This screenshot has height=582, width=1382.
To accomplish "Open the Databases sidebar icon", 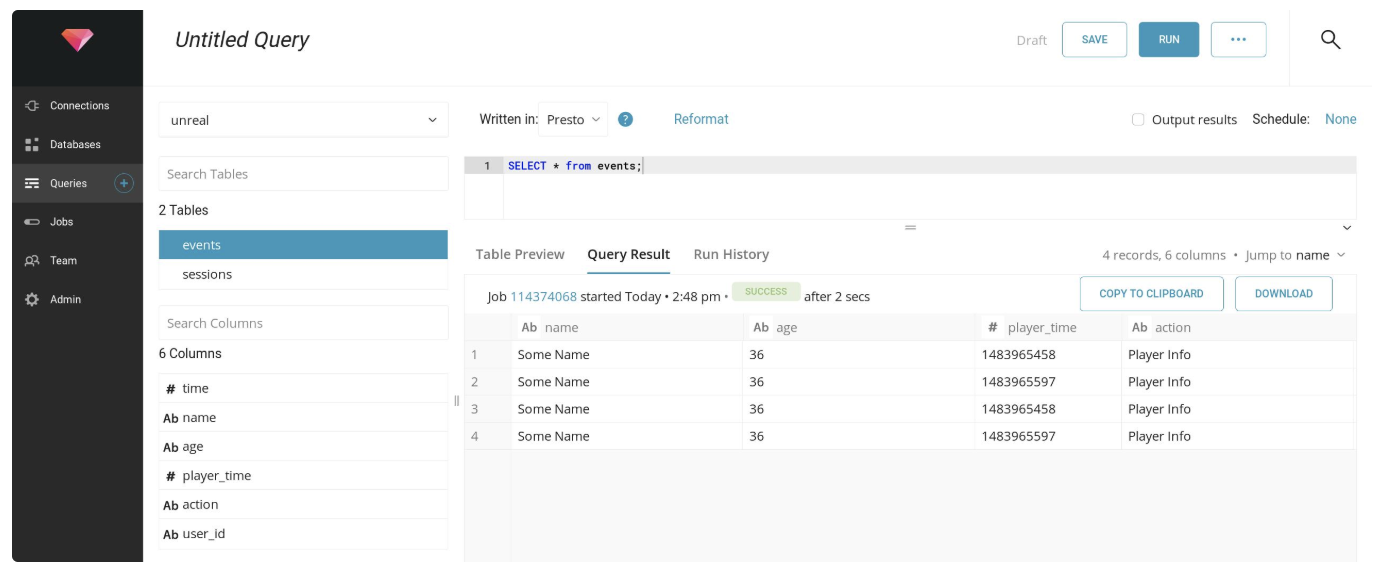I will pos(32,145).
